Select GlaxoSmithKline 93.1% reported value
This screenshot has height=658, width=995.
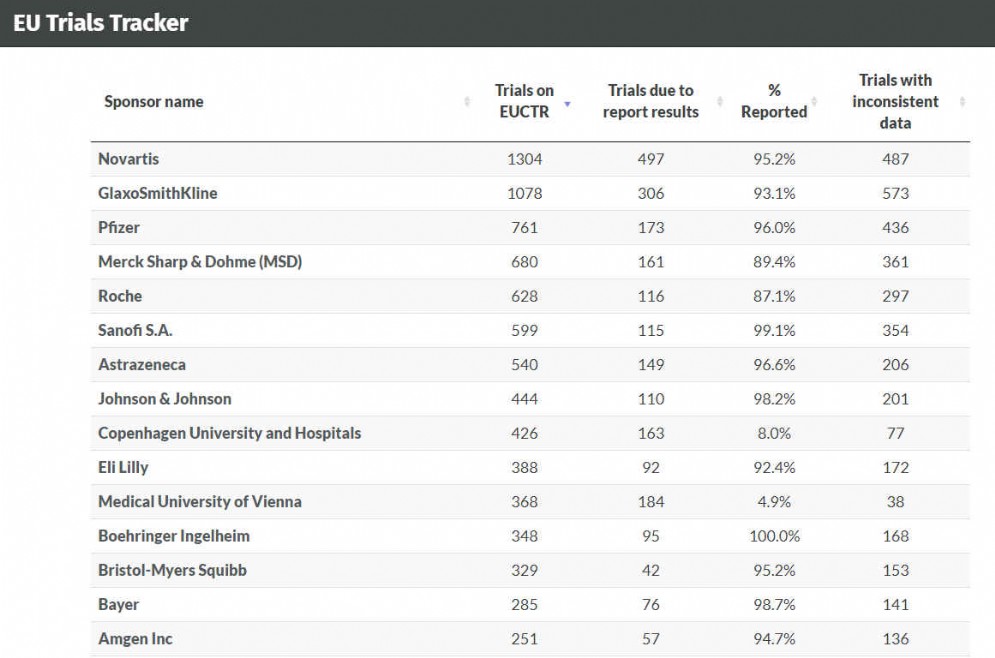(774, 193)
